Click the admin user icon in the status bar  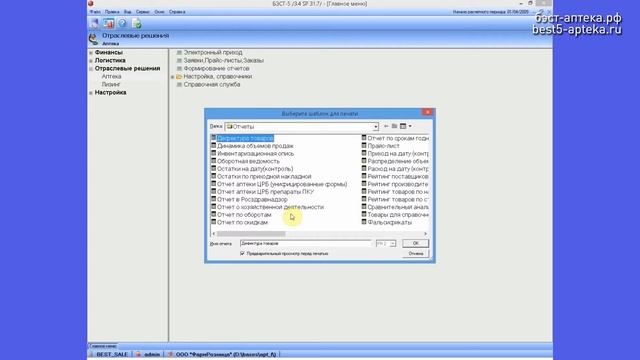click(138, 354)
